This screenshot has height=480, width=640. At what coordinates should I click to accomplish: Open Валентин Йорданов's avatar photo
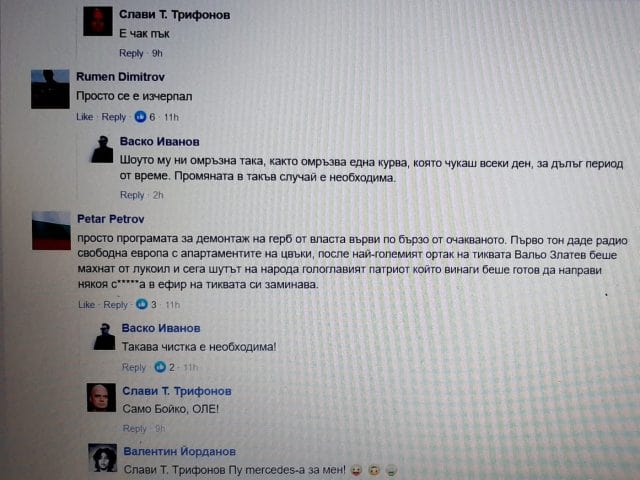coord(103,458)
